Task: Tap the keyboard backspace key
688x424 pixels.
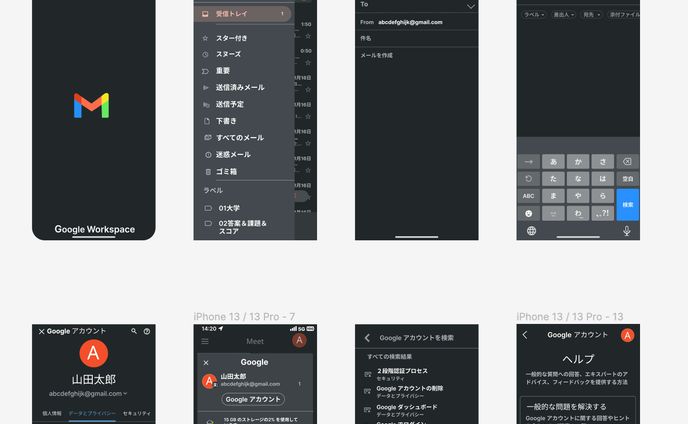Action: click(627, 161)
